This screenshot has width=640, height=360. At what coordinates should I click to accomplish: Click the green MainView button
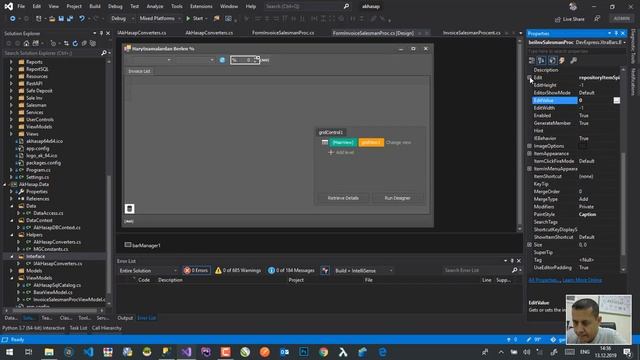(x=343, y=142)
